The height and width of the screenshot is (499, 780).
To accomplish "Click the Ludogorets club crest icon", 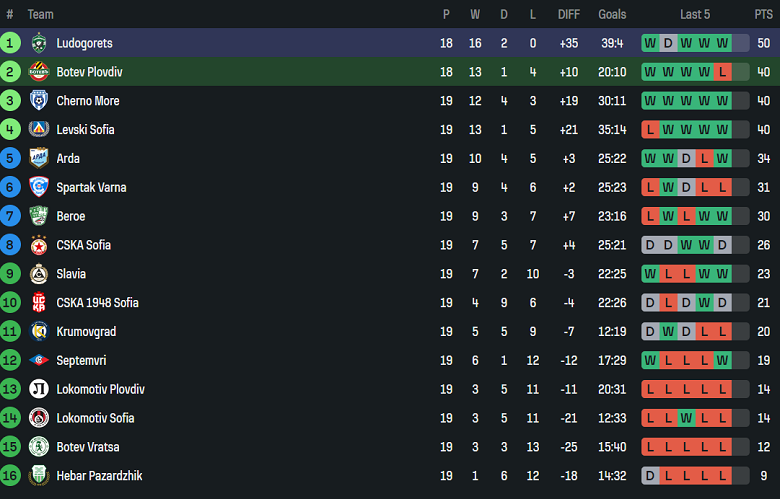I will click(38, 43).
